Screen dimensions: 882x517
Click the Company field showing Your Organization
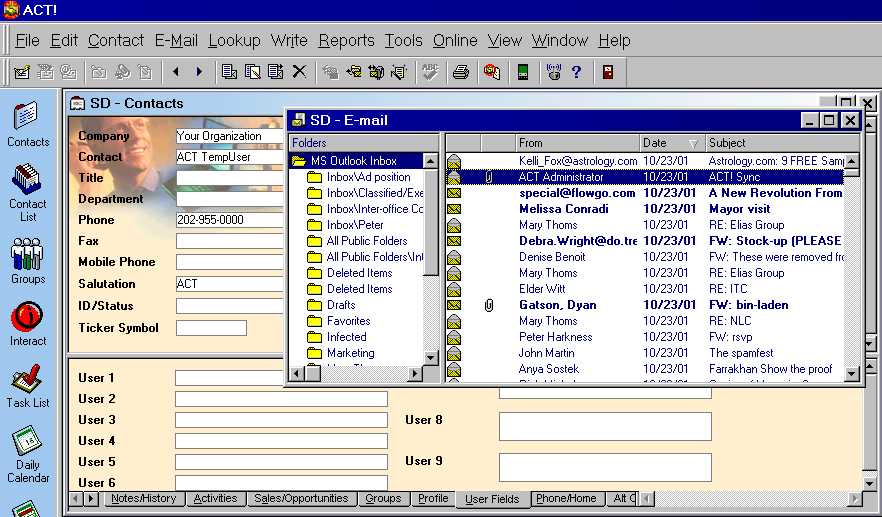click(x=230, y=136)
